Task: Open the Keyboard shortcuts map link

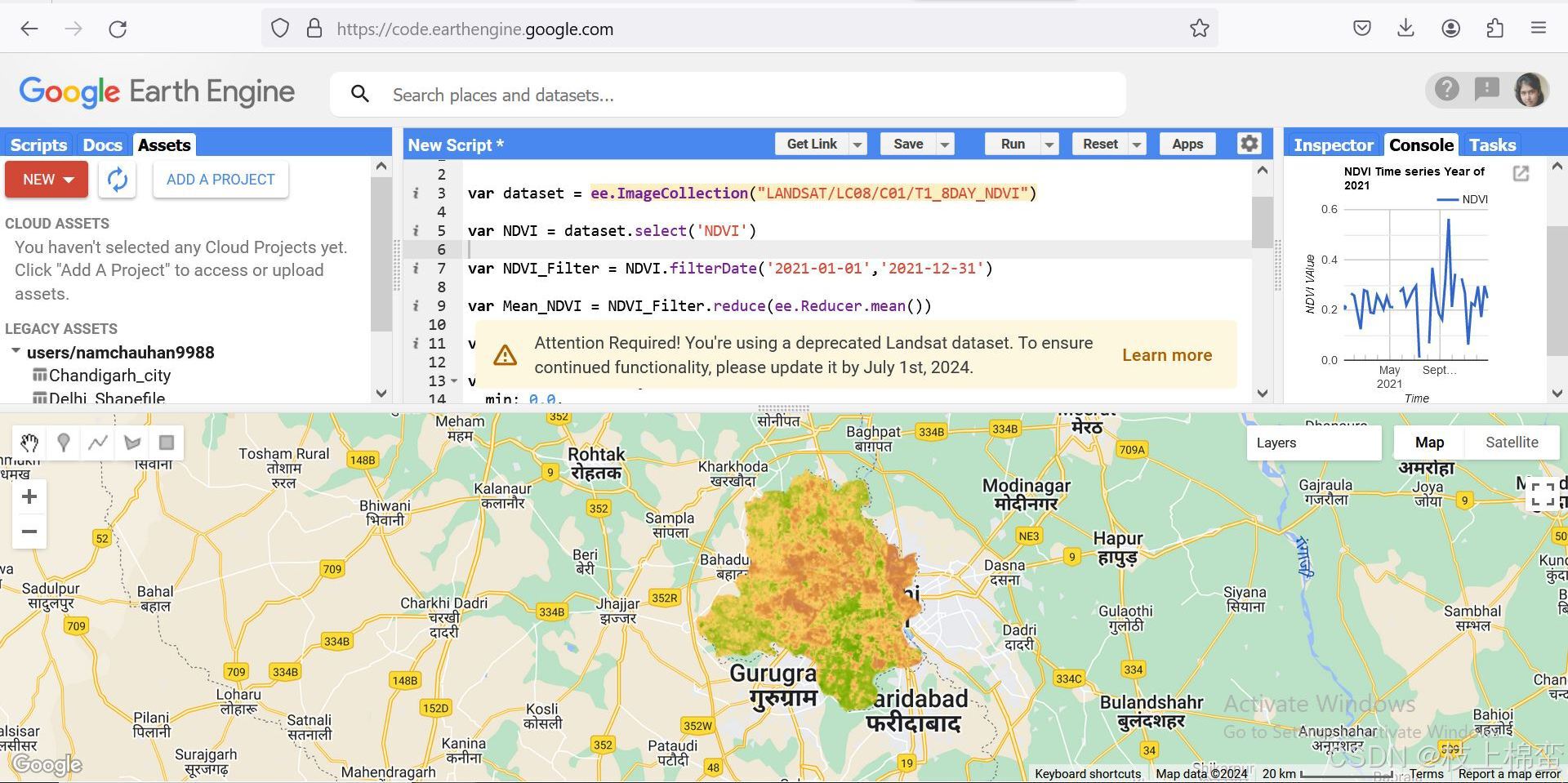Action: click(x=1088, y=774)
